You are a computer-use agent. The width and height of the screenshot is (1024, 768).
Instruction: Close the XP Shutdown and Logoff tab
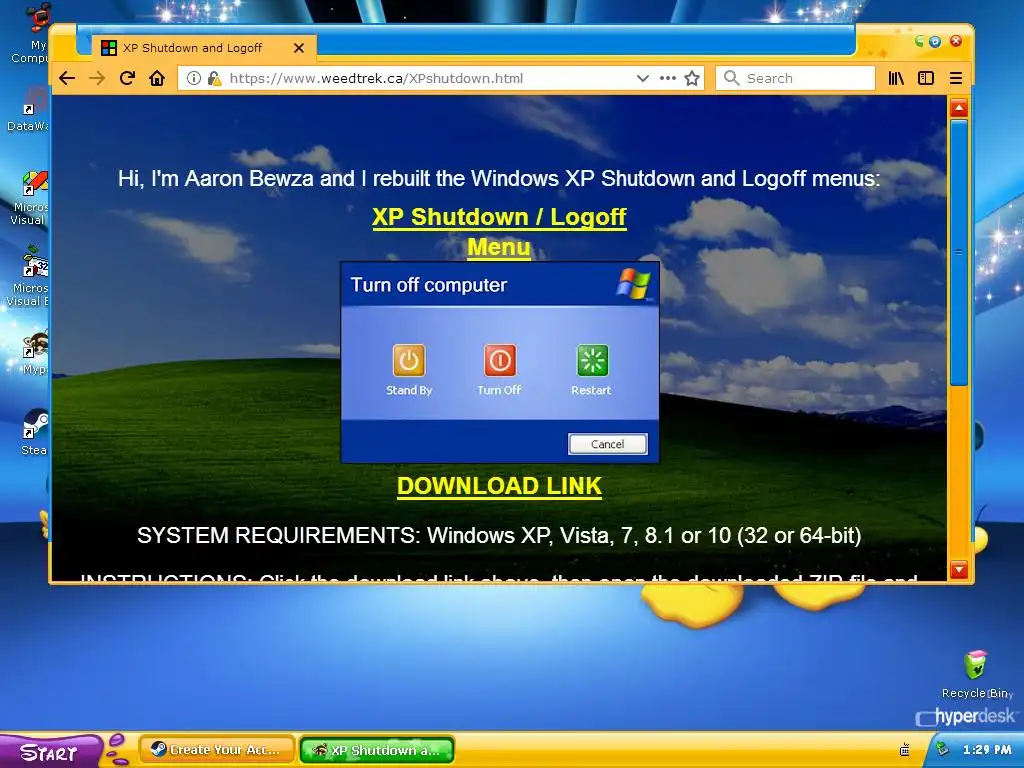coord(299,48)
